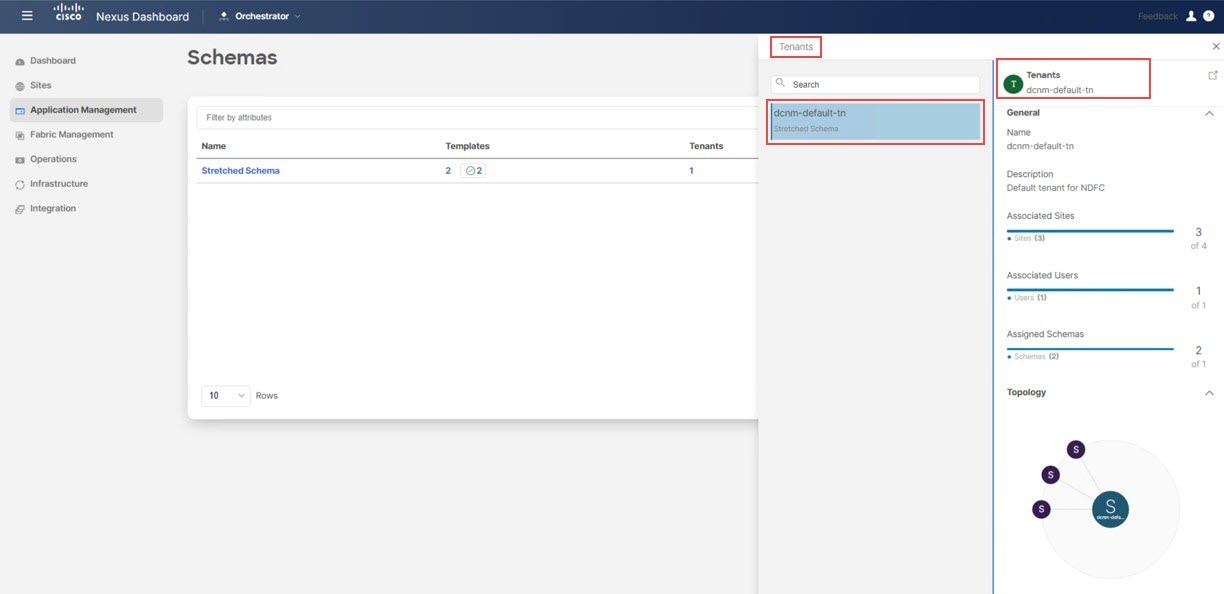Click the Nexus Dashboard title

pos(142,16)
